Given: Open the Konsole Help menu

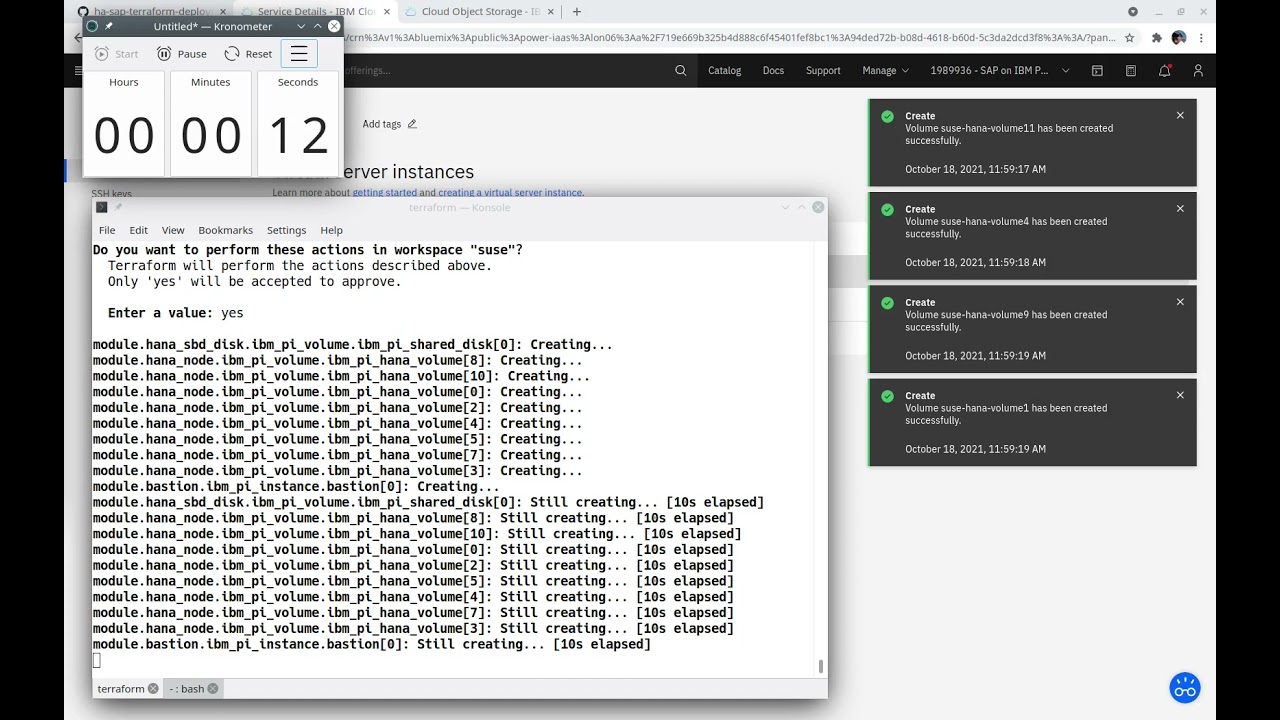Looking at the screenshot, I should (331, 230).
